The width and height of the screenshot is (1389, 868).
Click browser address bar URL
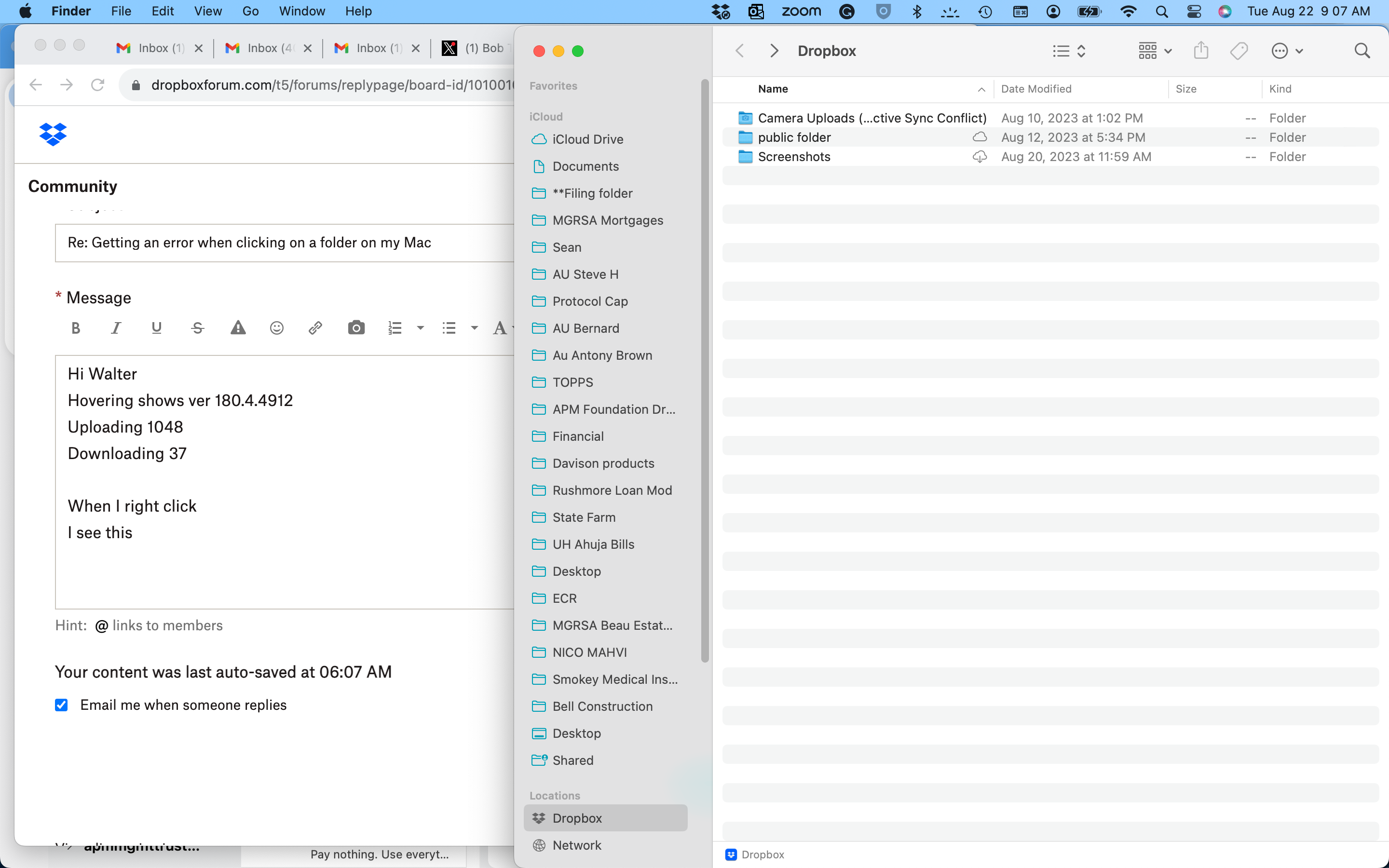coord(333,85)
